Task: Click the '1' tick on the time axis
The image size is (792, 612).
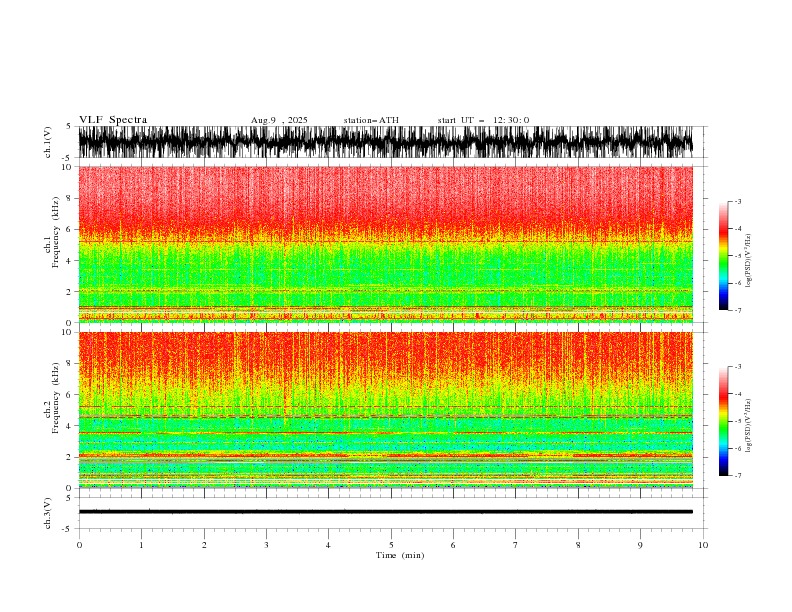Action: pyautogui.click(x=141, y=545)
